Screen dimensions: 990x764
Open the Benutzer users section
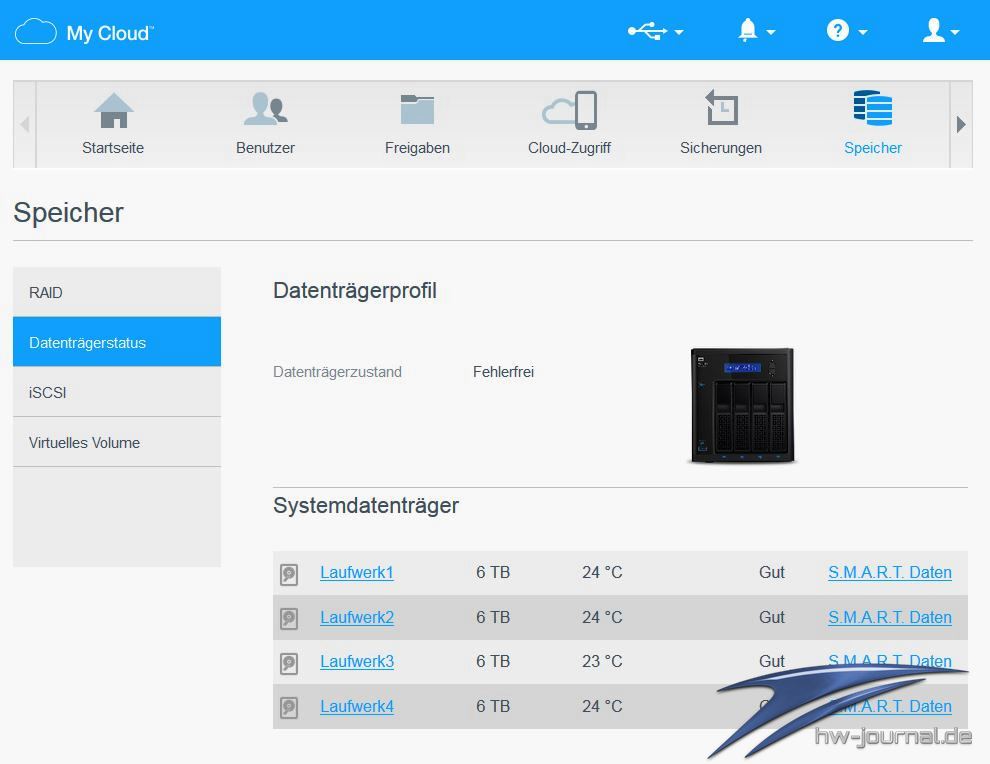pyautogui.click(x=265, y=111)
